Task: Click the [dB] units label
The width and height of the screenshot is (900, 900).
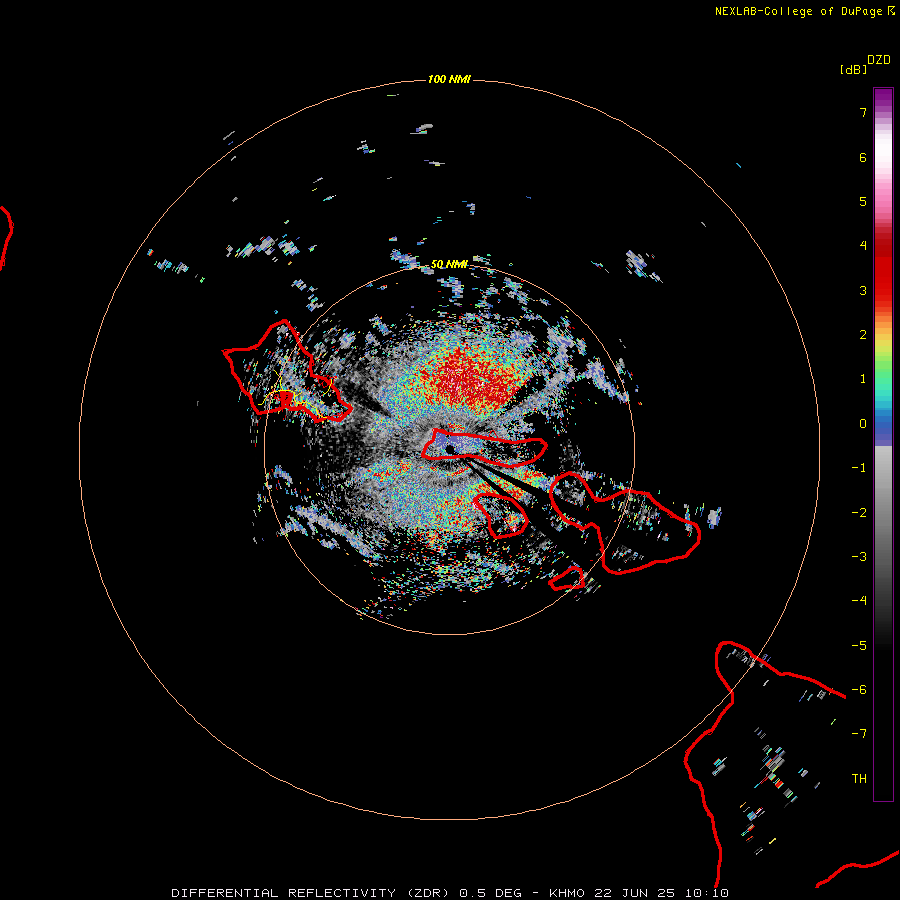Action: point(854,69)
